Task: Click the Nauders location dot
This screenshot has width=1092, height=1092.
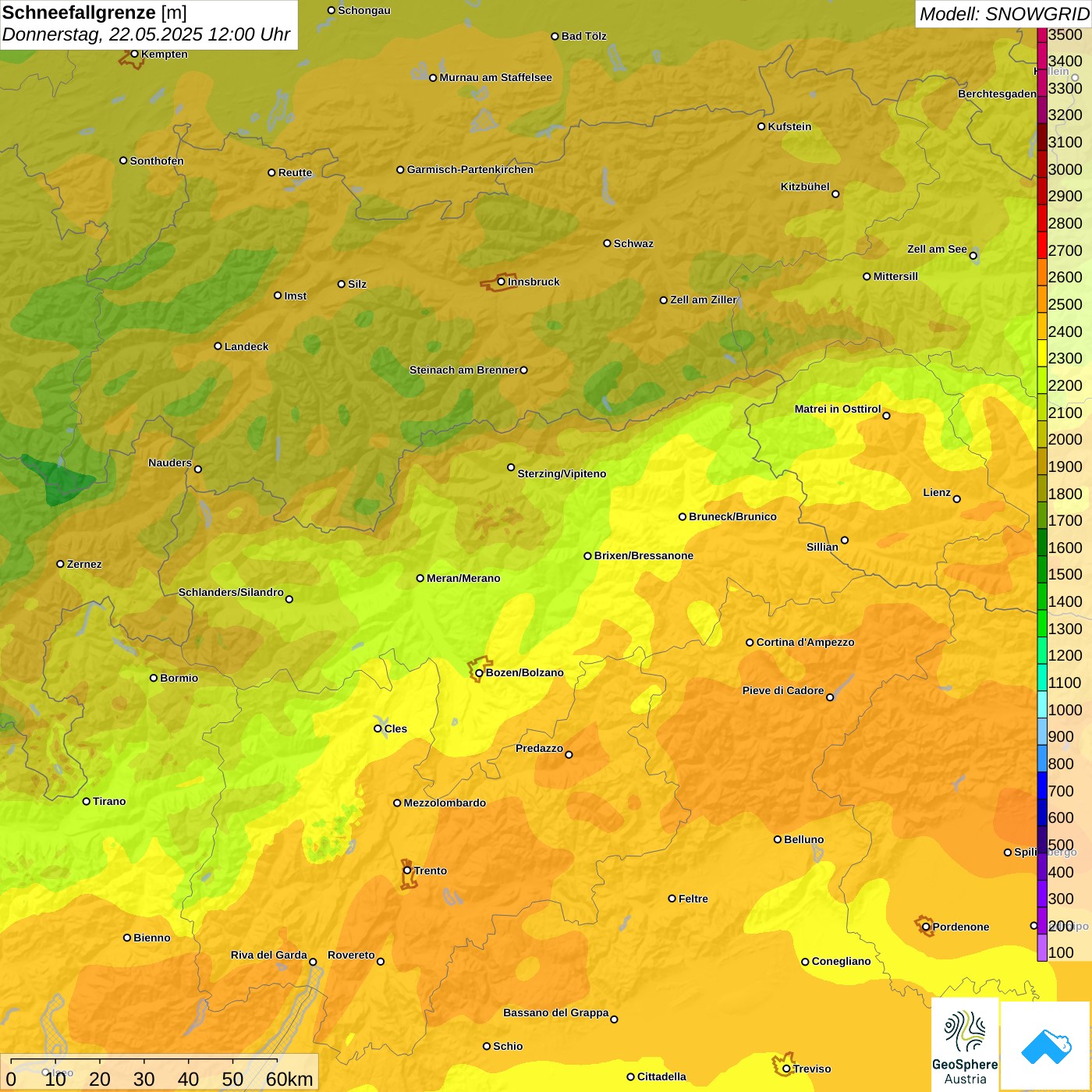Action: click(x=198, y=469)
